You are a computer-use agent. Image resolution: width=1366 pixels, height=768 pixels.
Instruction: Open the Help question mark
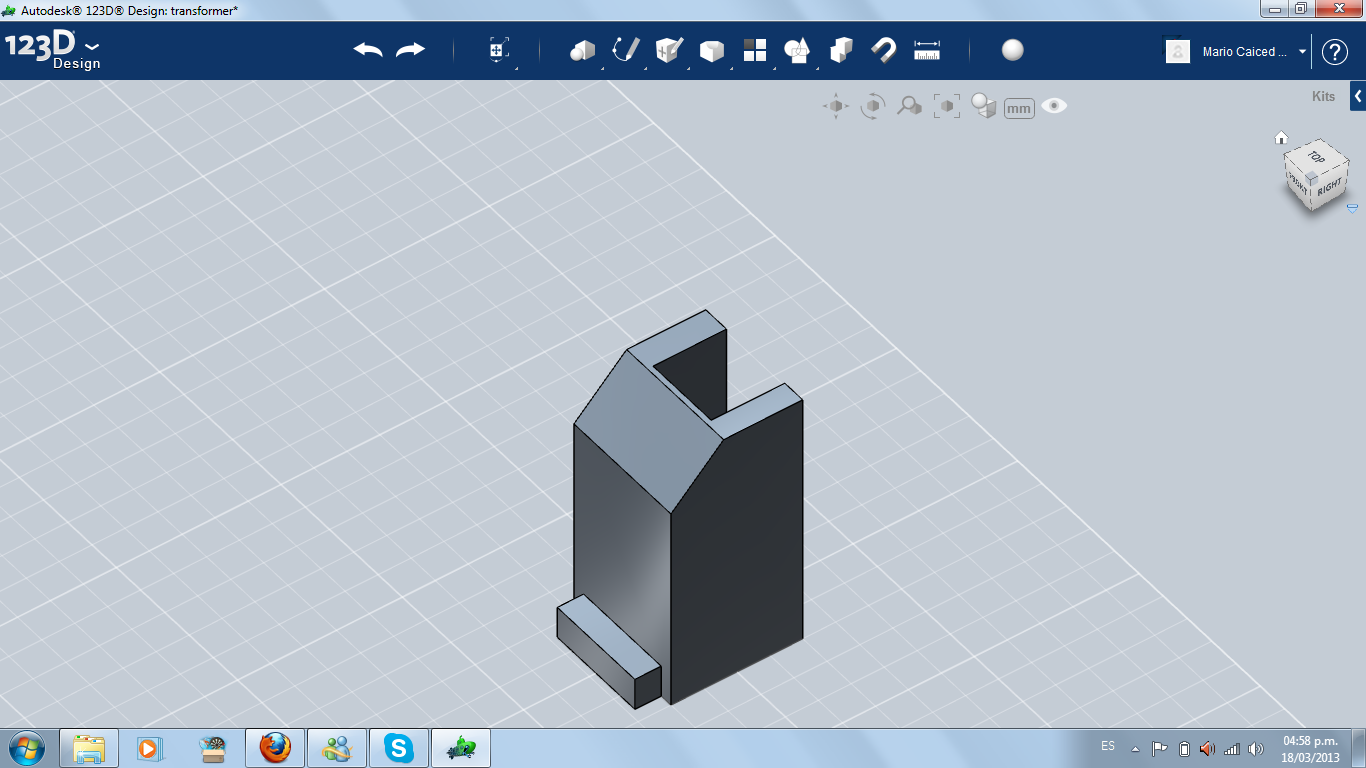(x=1335, y=52)
